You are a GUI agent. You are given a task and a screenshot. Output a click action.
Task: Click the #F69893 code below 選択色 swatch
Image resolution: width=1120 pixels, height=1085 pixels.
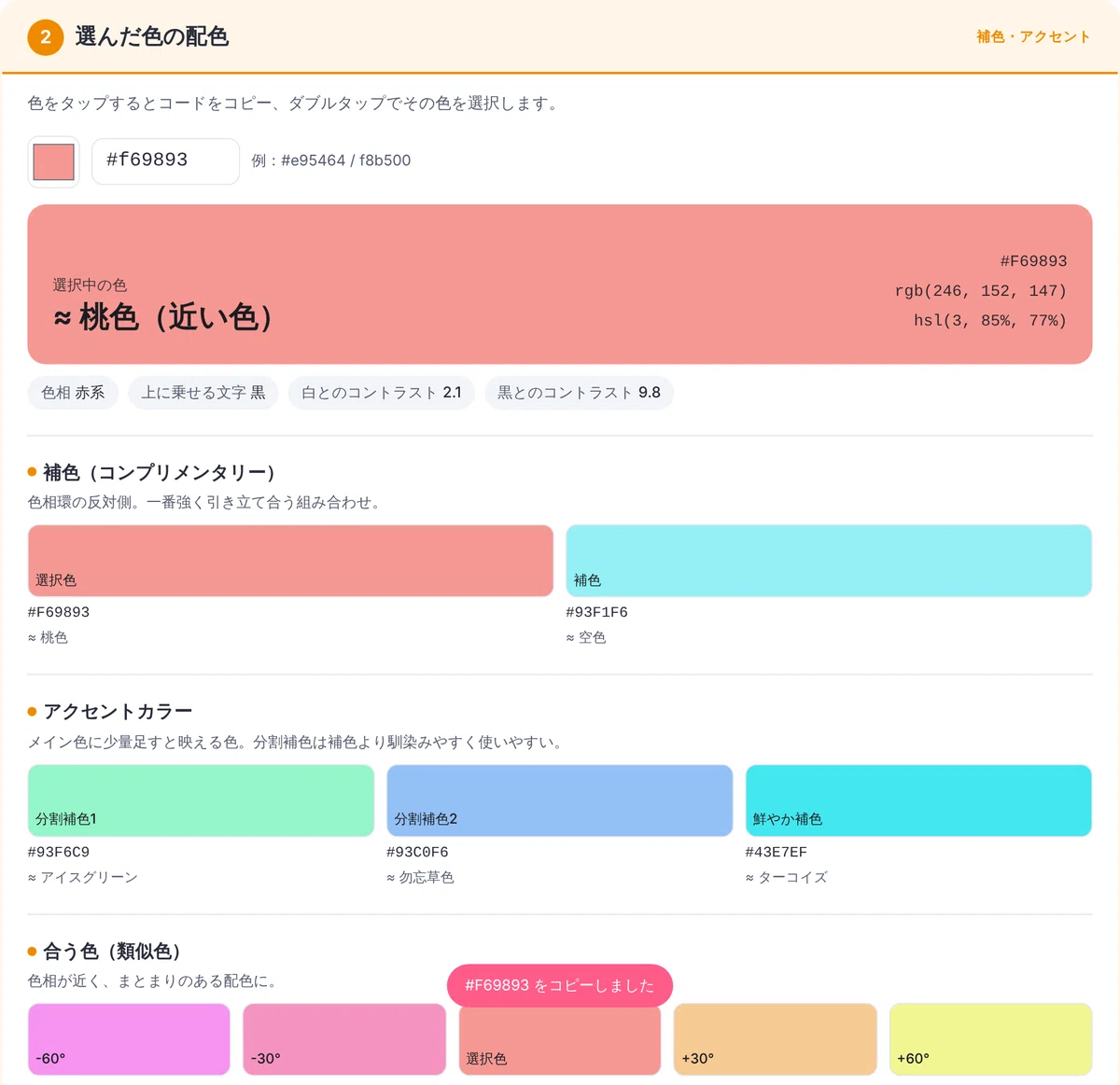tap(59, 612)
